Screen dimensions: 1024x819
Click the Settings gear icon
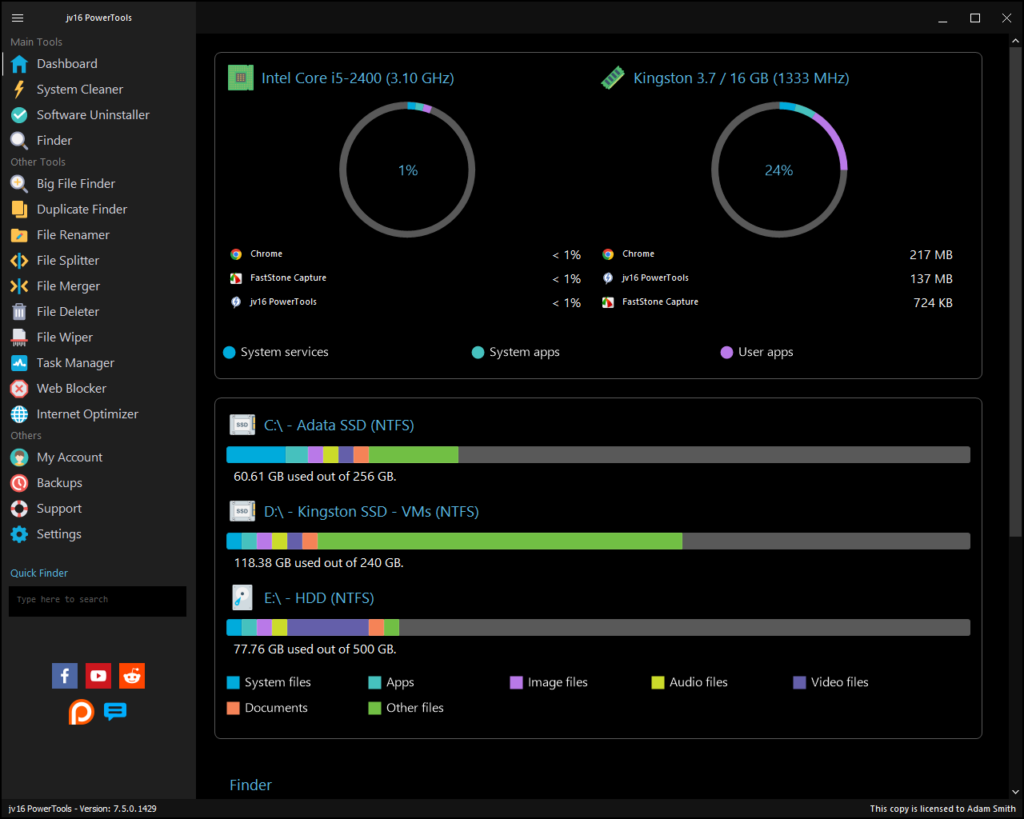(x=20, y=534)
